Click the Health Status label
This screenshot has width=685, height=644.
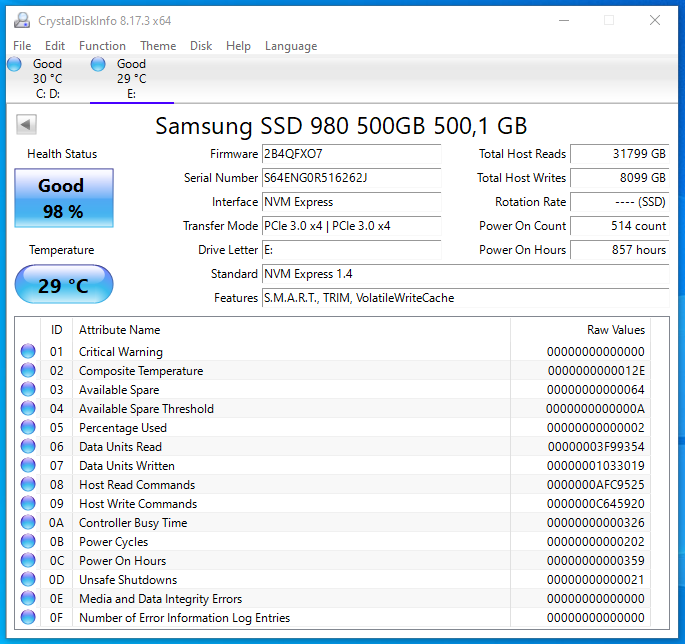coord(62,154)
